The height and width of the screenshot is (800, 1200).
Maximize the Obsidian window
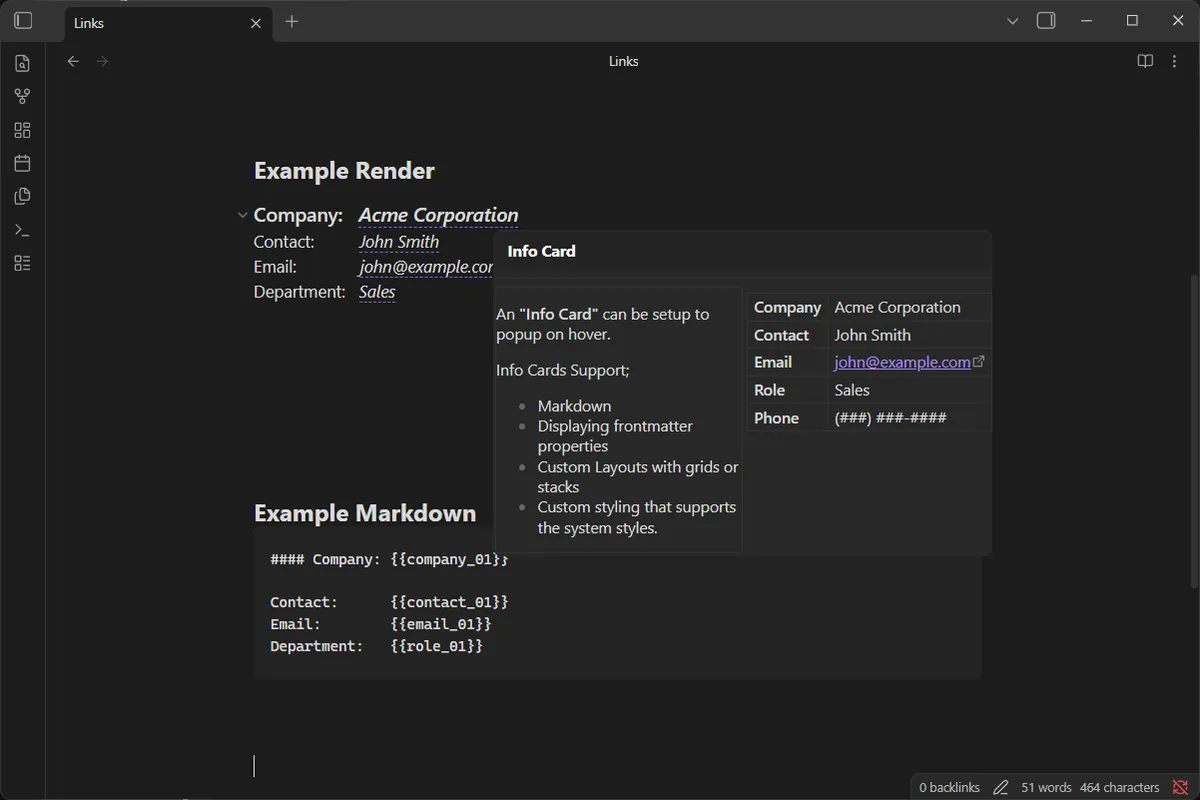click(1132, 21)
